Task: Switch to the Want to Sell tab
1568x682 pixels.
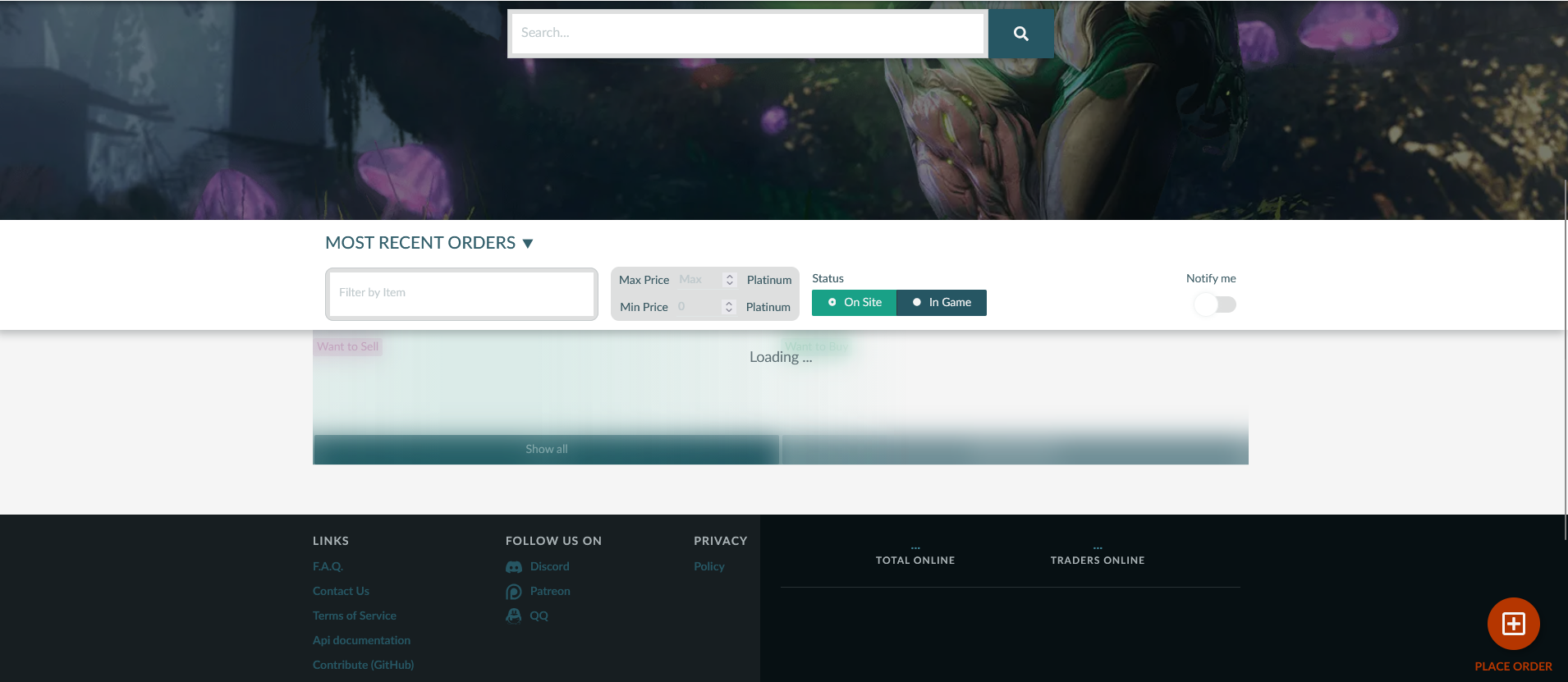Action: pyautogui.click(x=348, y=346)
